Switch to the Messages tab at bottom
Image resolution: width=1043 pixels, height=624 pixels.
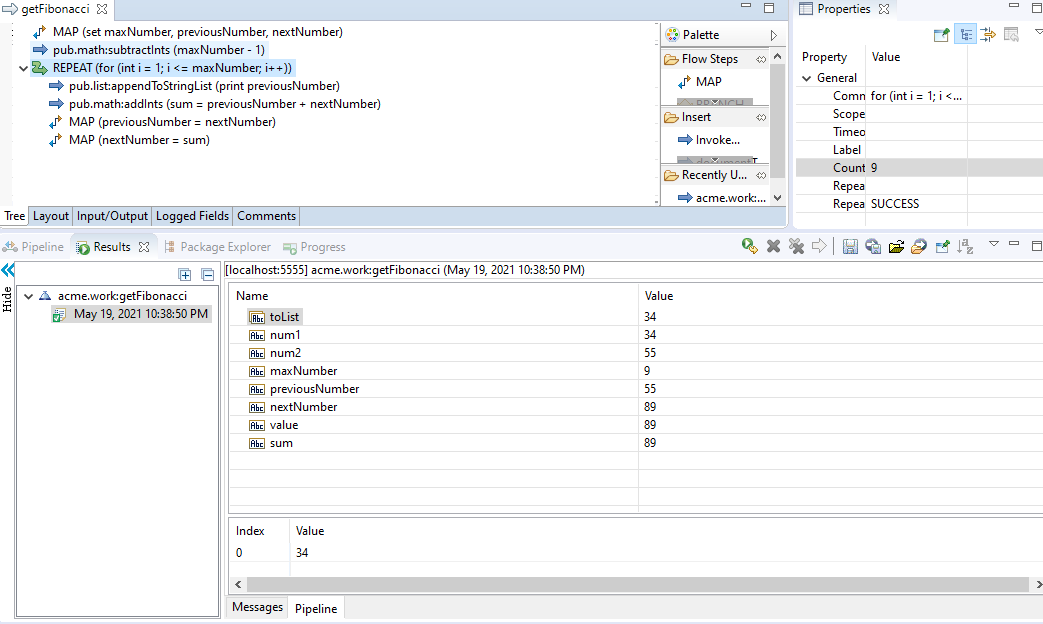(257, 607)
